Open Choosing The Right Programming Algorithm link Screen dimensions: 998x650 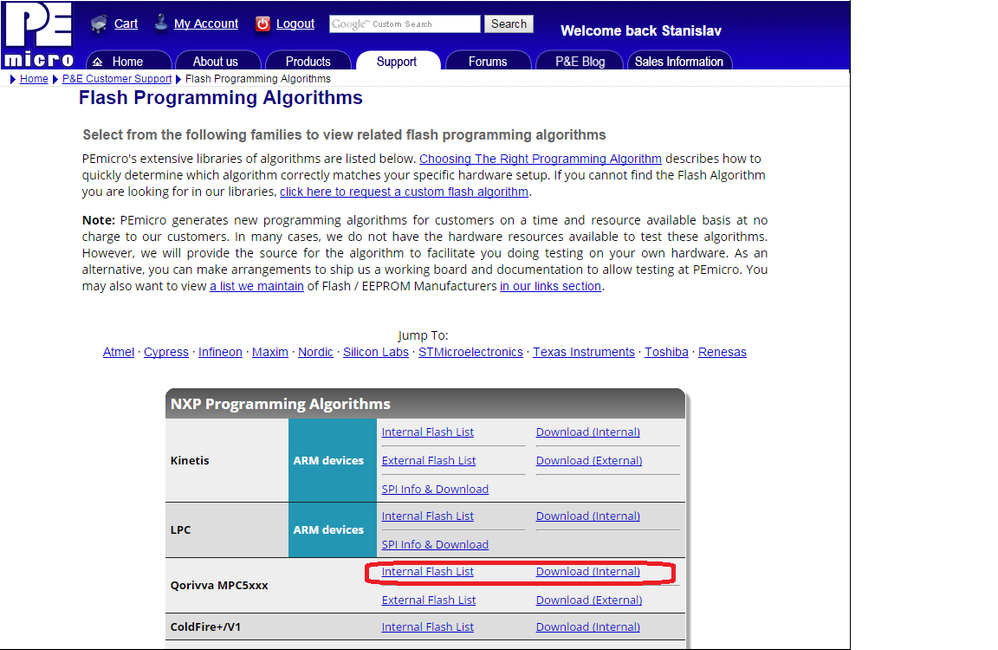(x=540, y=159)
